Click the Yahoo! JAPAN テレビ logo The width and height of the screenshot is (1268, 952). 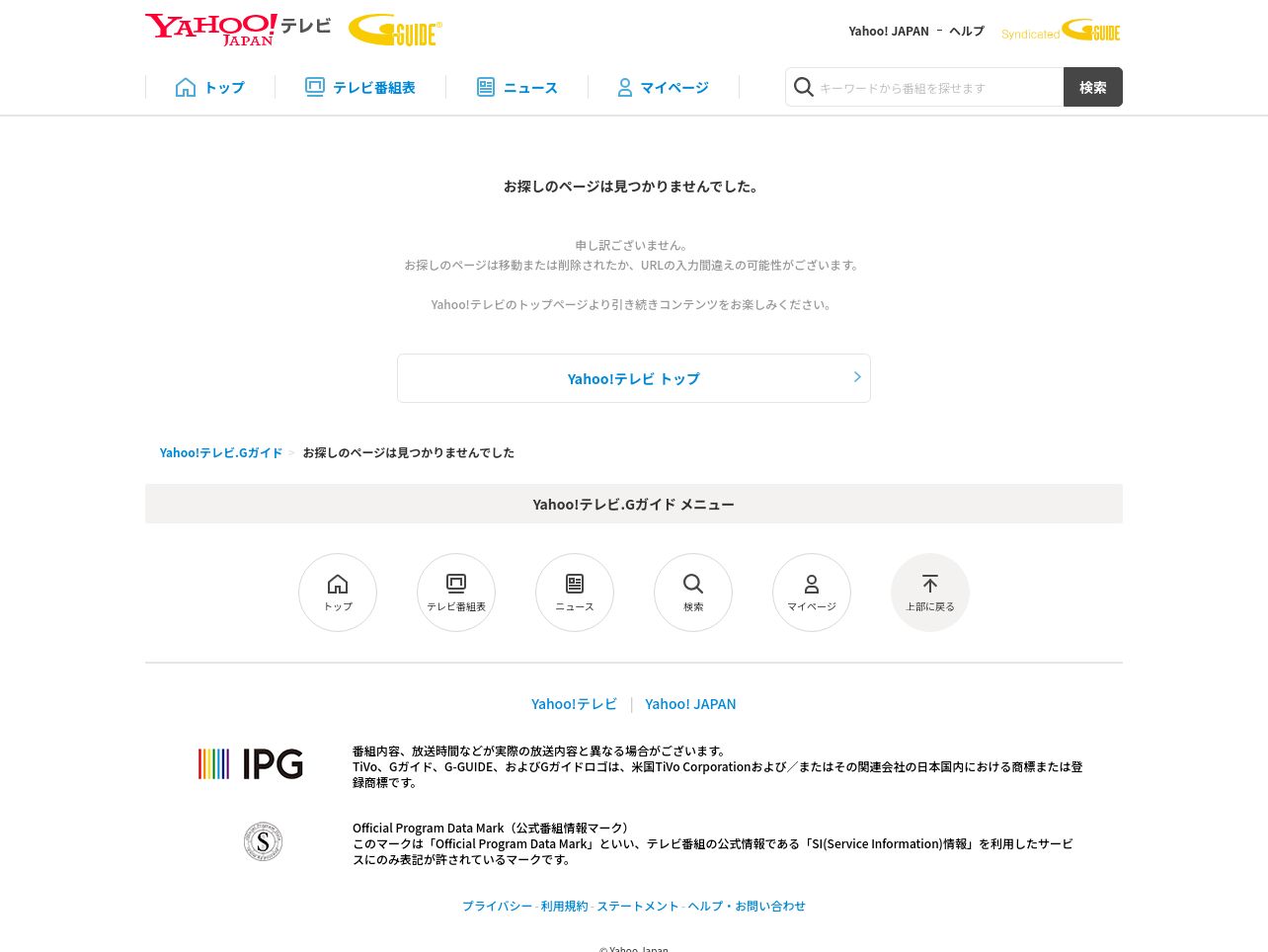(x=238, y=30)
